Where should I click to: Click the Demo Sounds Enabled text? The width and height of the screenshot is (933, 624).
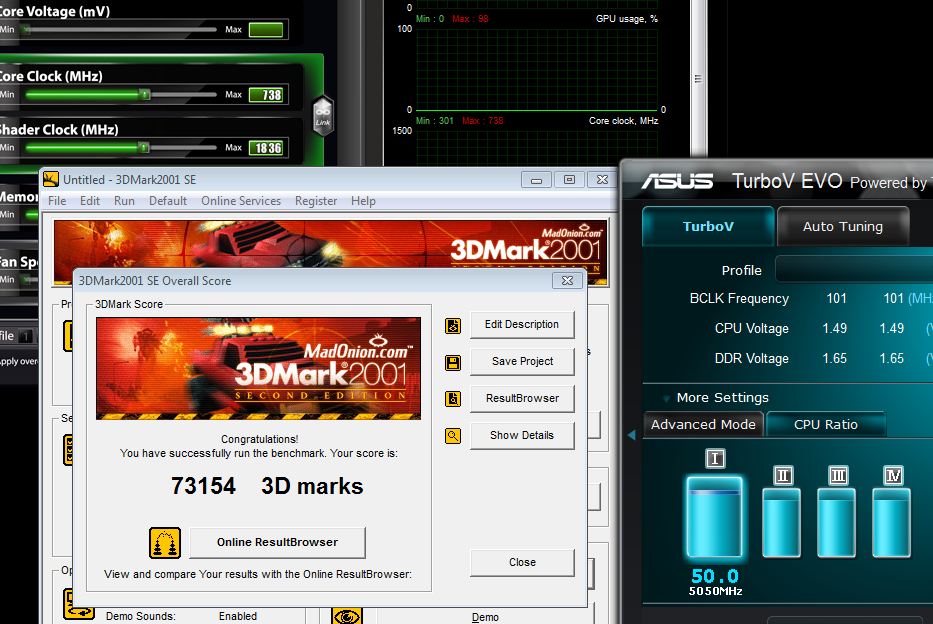[237, 616]
